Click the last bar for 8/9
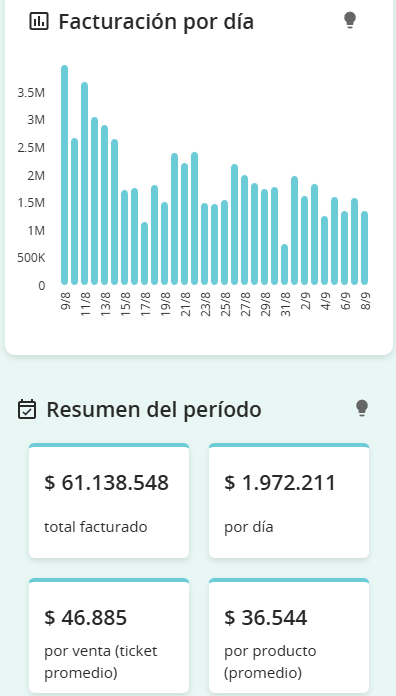 tap(364, 248)
